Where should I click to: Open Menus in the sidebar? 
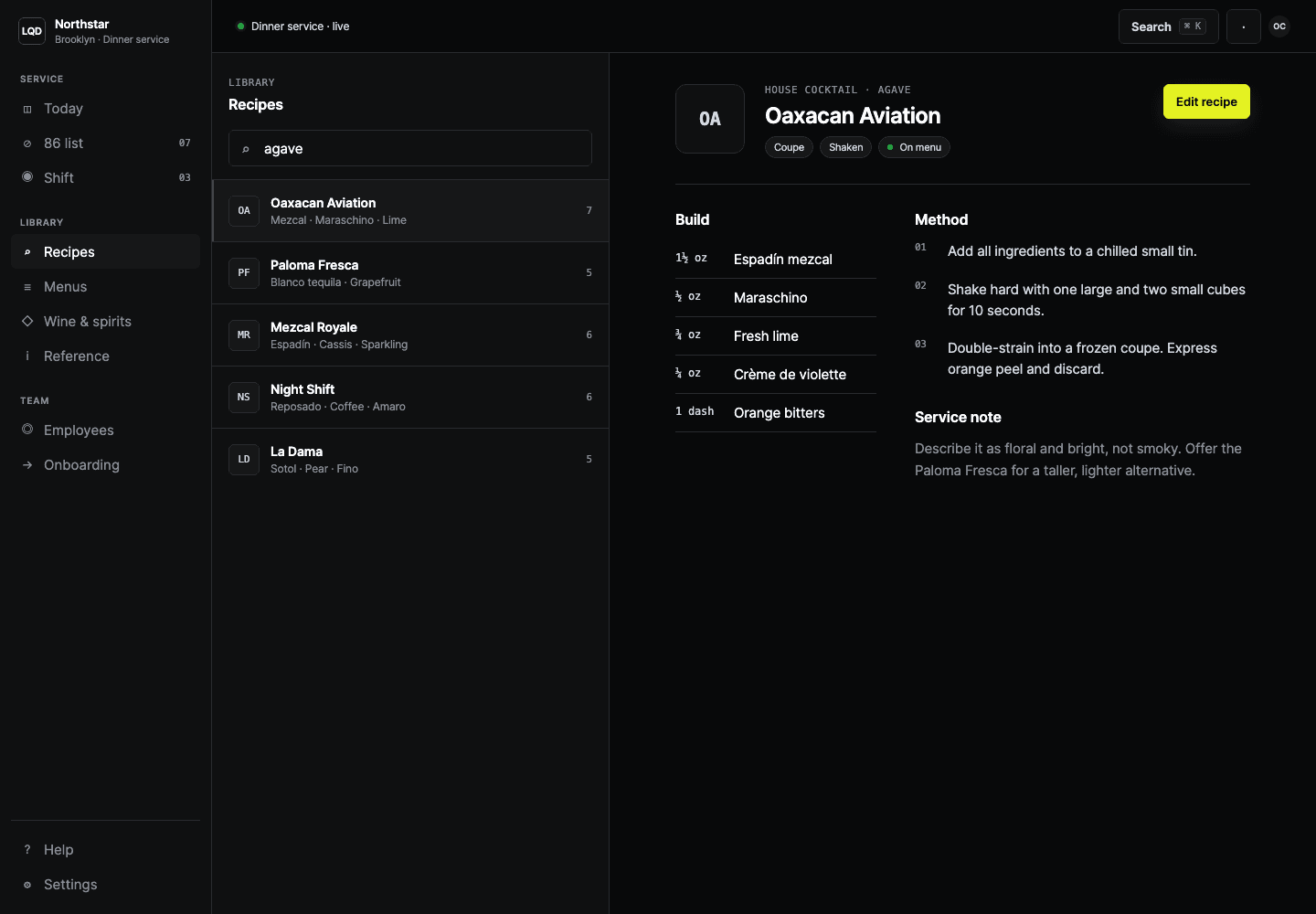106,287
